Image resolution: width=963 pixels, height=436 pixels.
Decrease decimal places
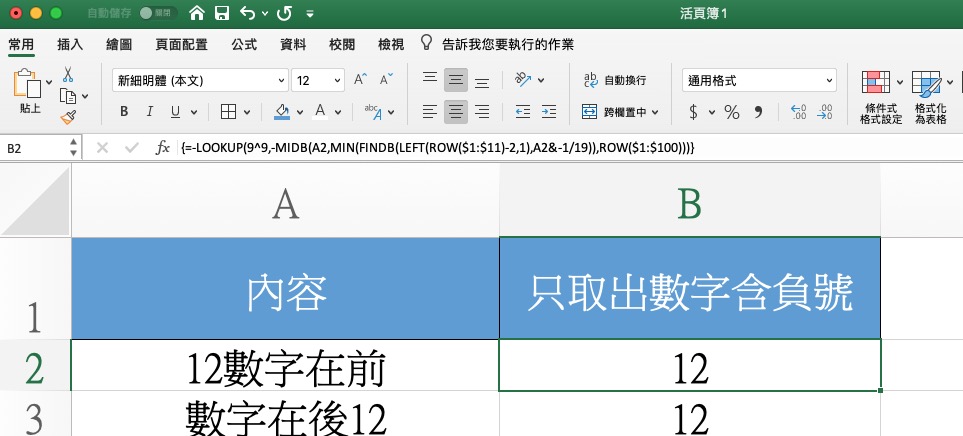point(825,112)
